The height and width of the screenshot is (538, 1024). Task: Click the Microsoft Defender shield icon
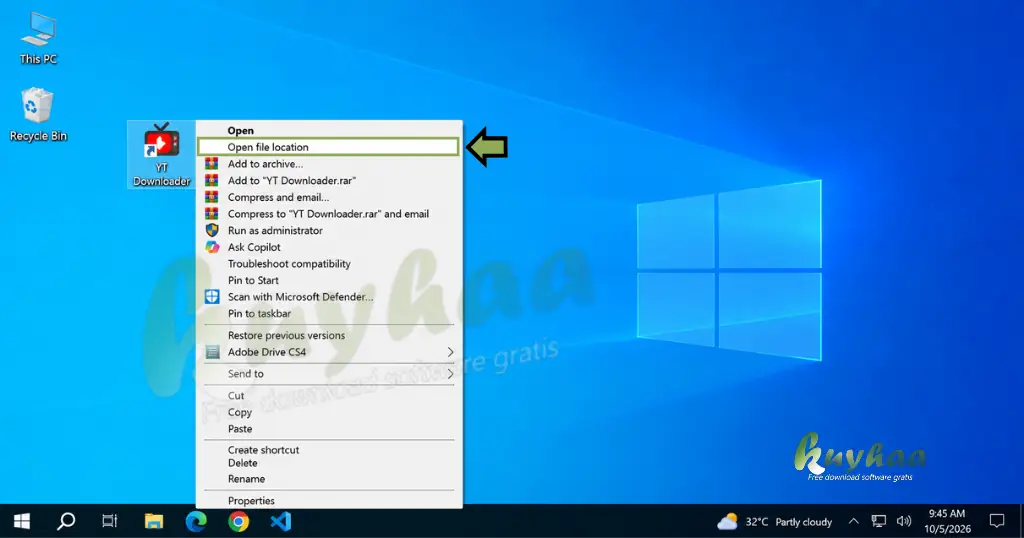pyautogui.click(x=212, y=296)
